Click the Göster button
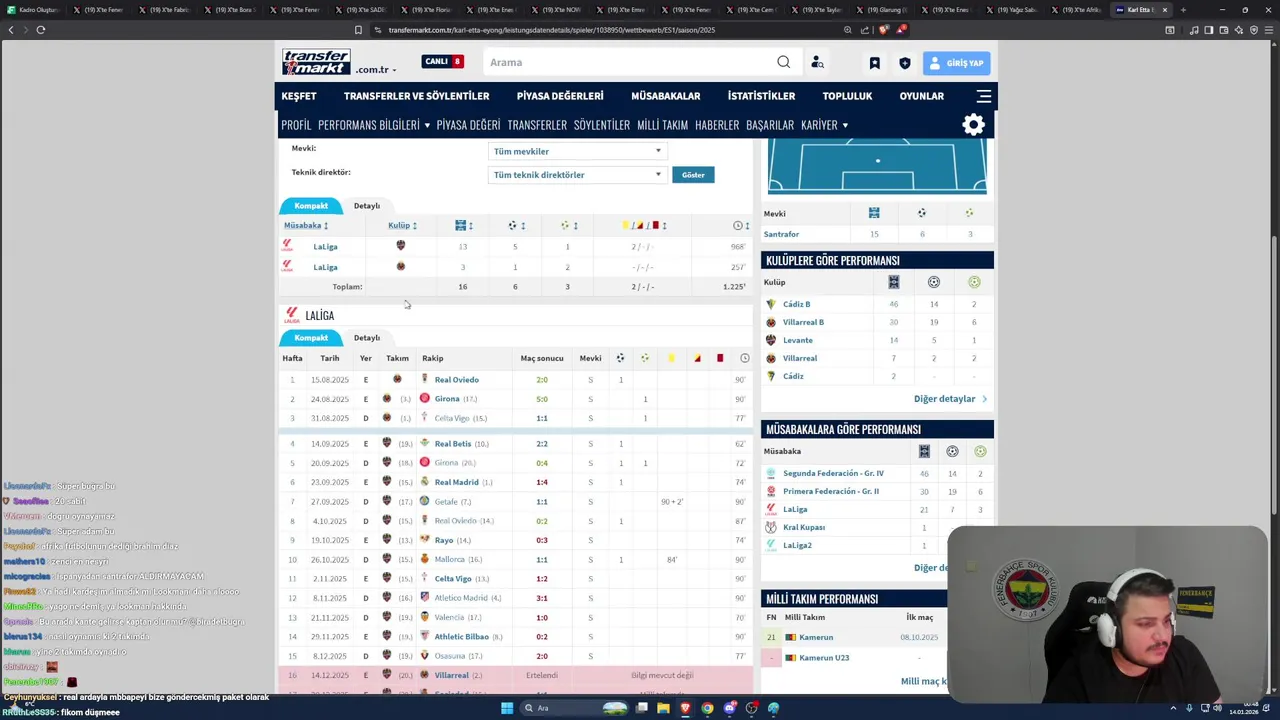The image size is (1280, 720). 693,175
